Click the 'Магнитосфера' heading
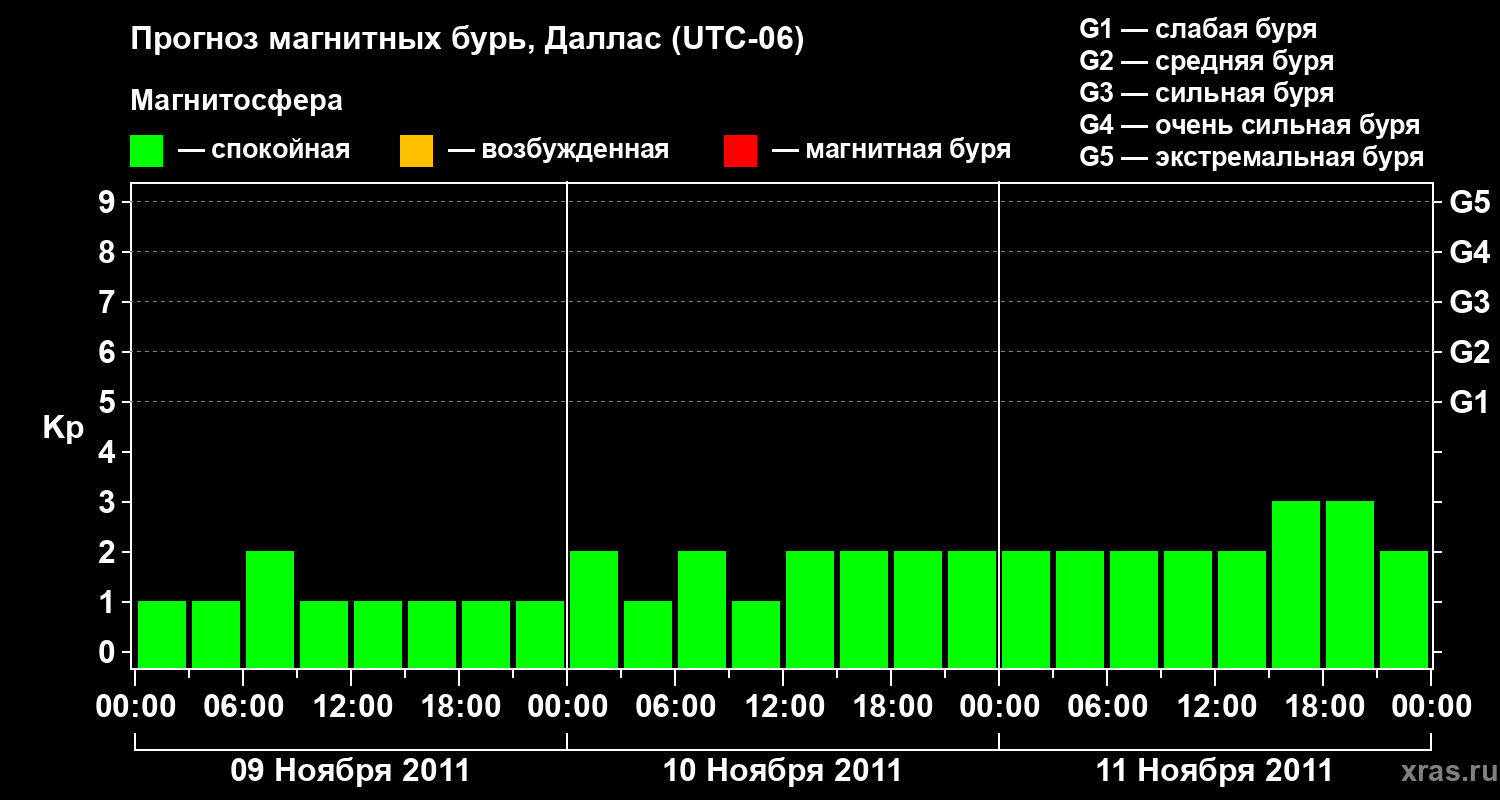 tap(236, 101)
